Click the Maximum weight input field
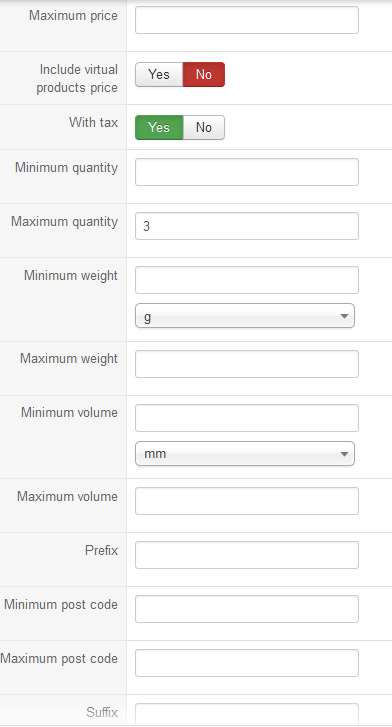Viewport: 392px width, 727px height. 247,364
